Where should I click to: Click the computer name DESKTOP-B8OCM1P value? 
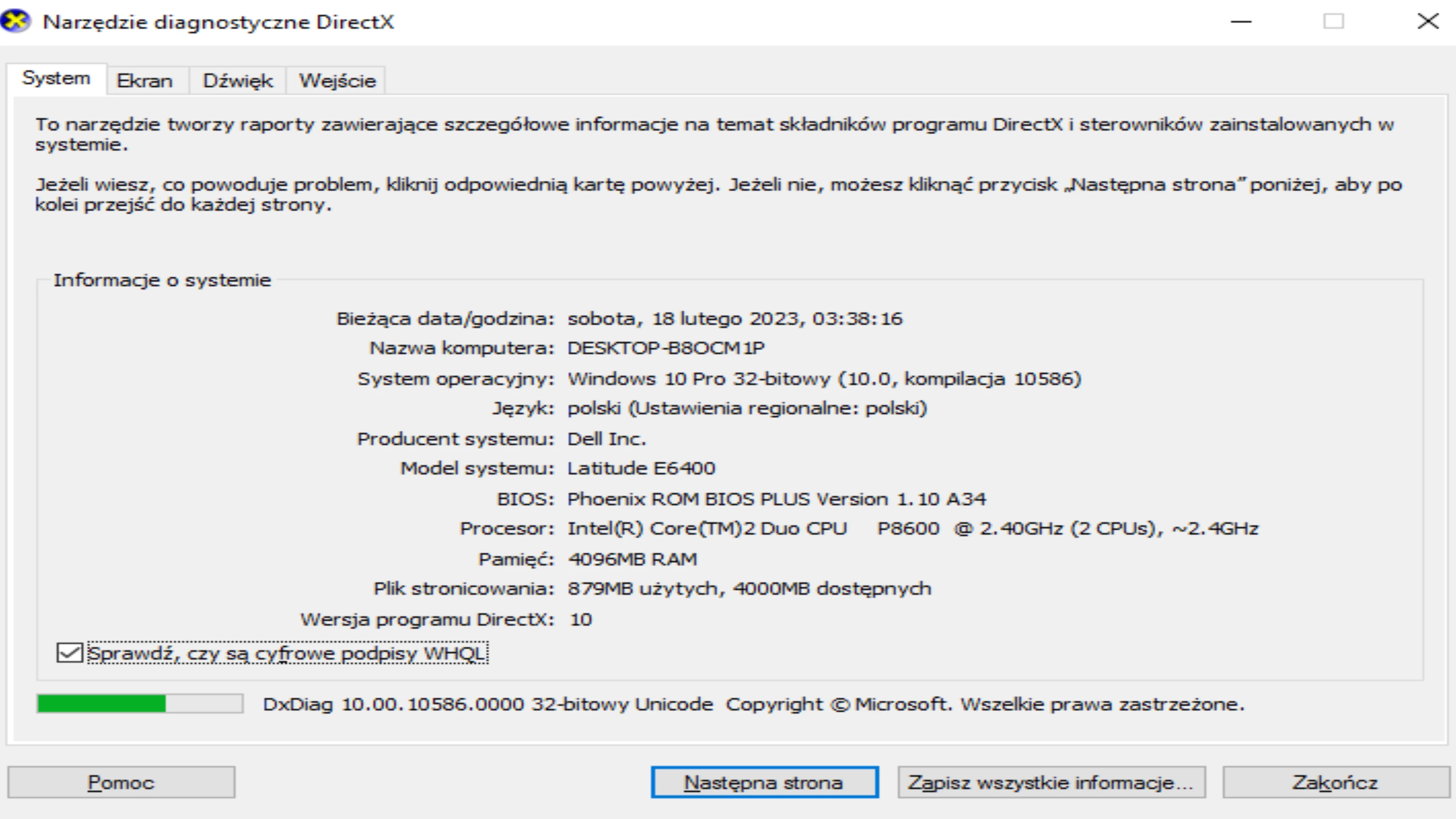click(x=666, y=348)
